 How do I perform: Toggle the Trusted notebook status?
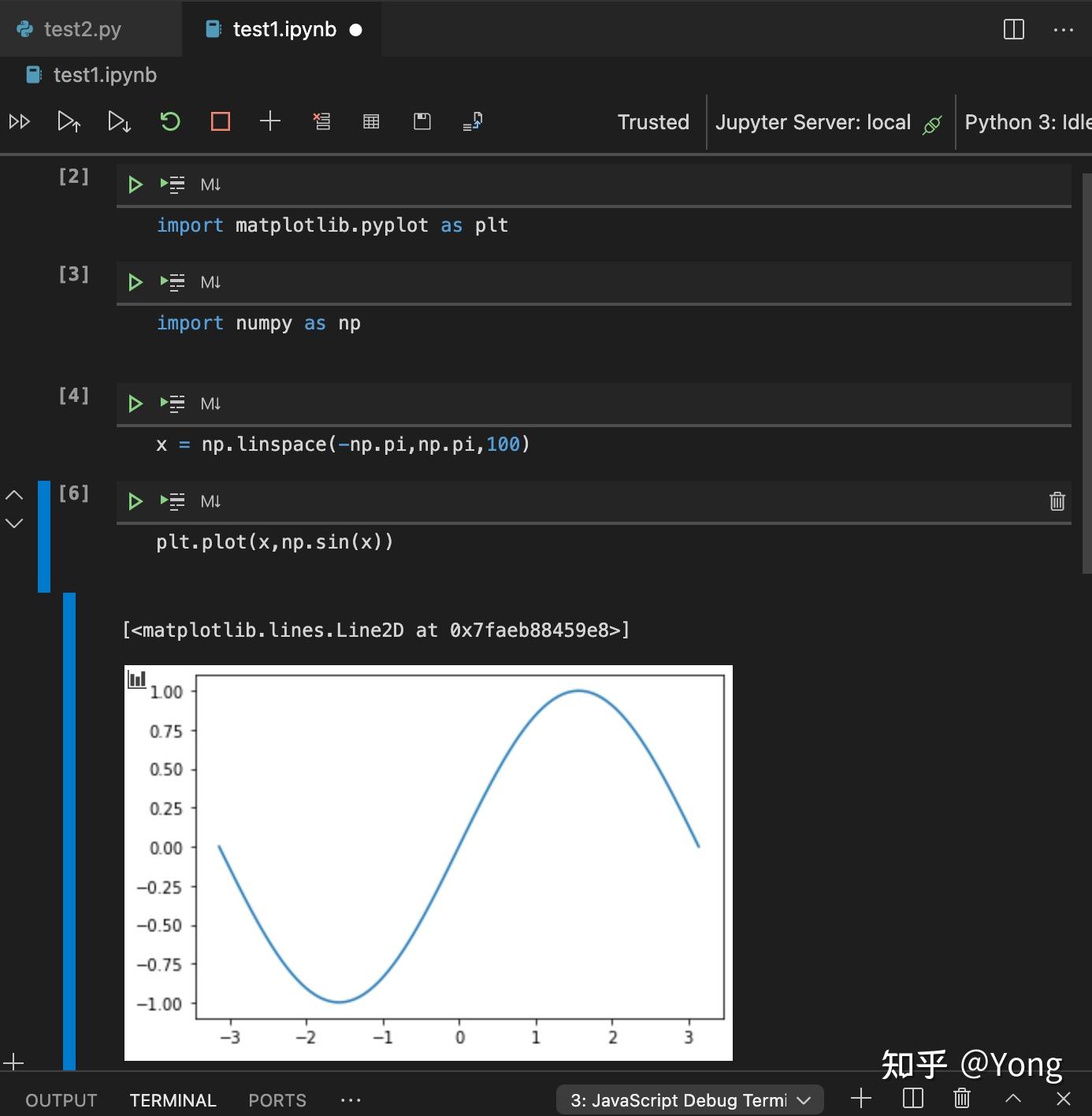pyautogui.click(x=653, y=122)
